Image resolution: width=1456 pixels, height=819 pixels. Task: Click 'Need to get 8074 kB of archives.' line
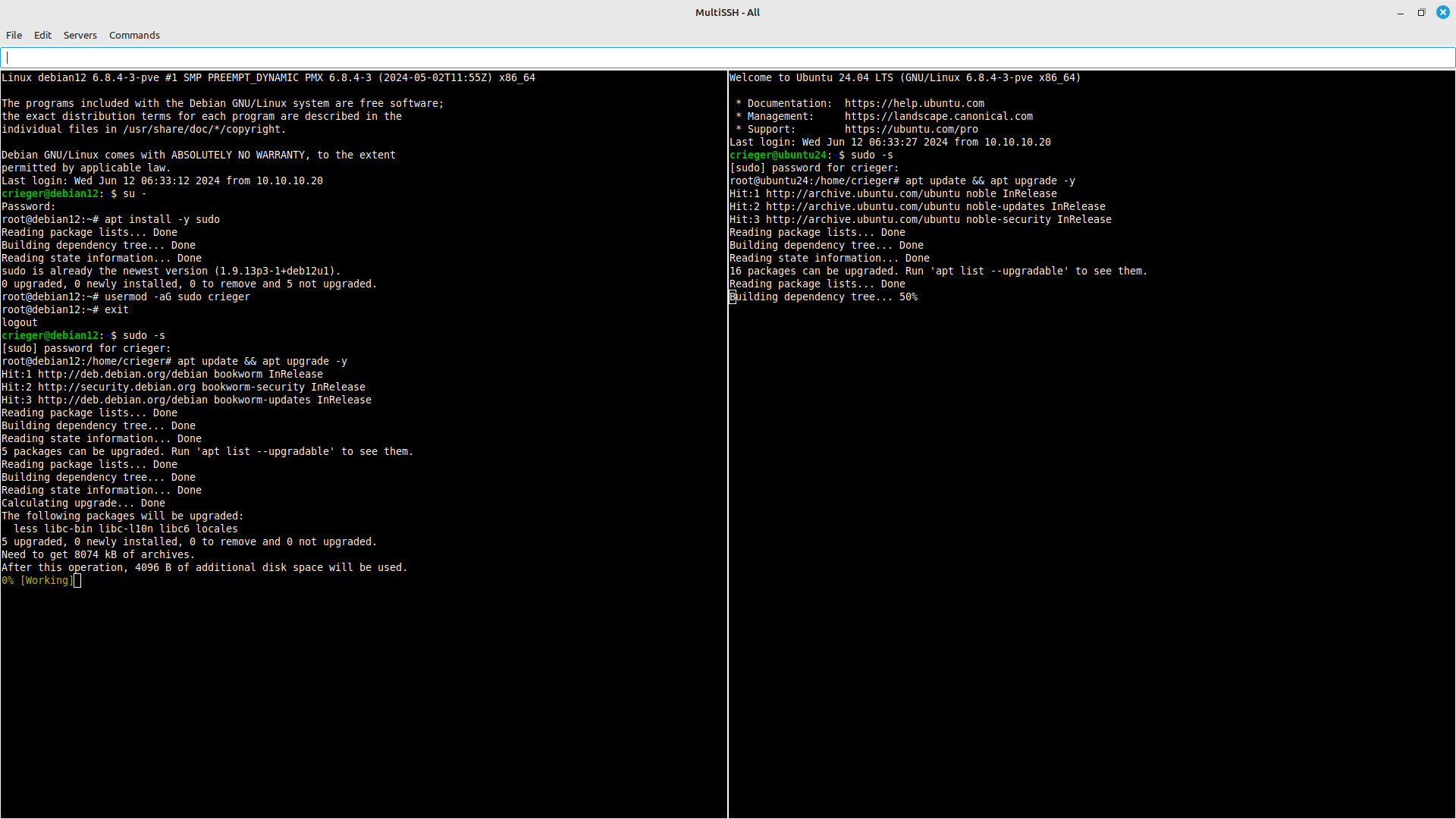tap(99, 554)
